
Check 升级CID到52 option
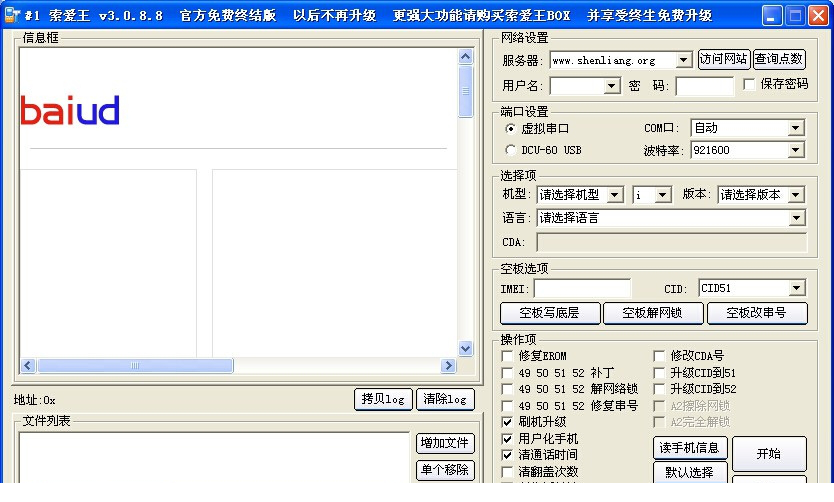659,389
